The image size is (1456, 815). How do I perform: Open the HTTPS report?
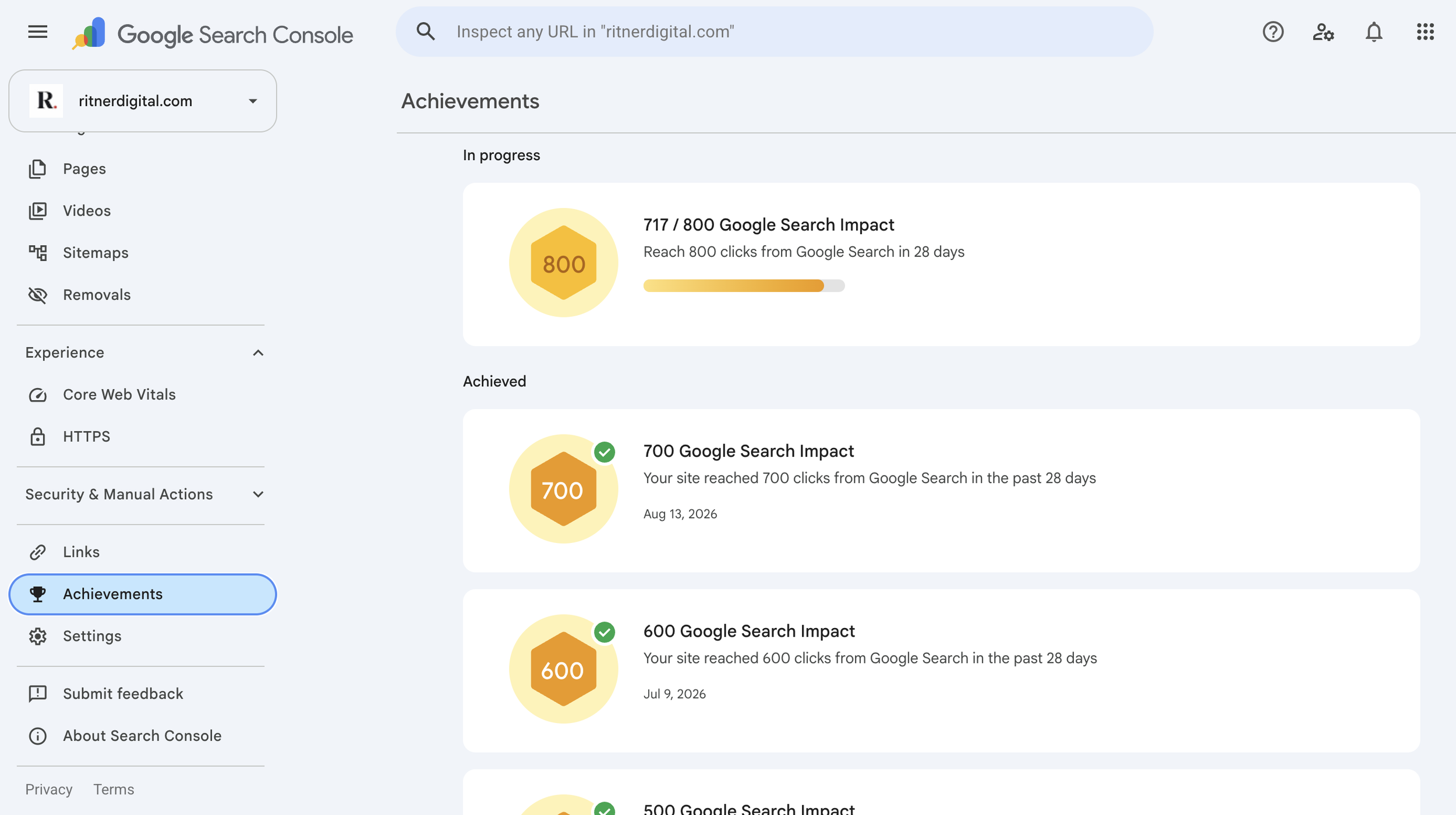click(143, 436)
